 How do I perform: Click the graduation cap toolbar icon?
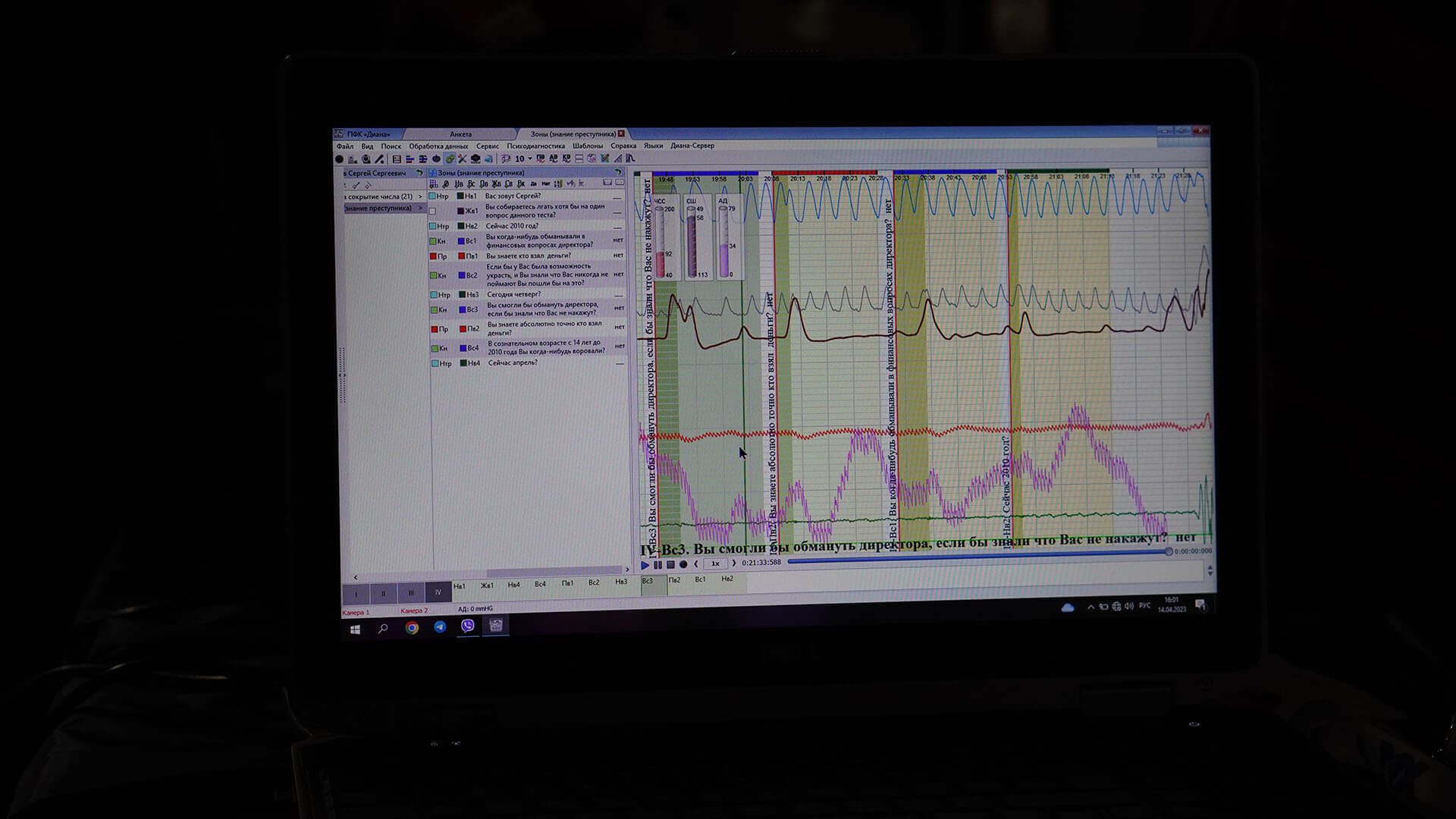(475, 159)
